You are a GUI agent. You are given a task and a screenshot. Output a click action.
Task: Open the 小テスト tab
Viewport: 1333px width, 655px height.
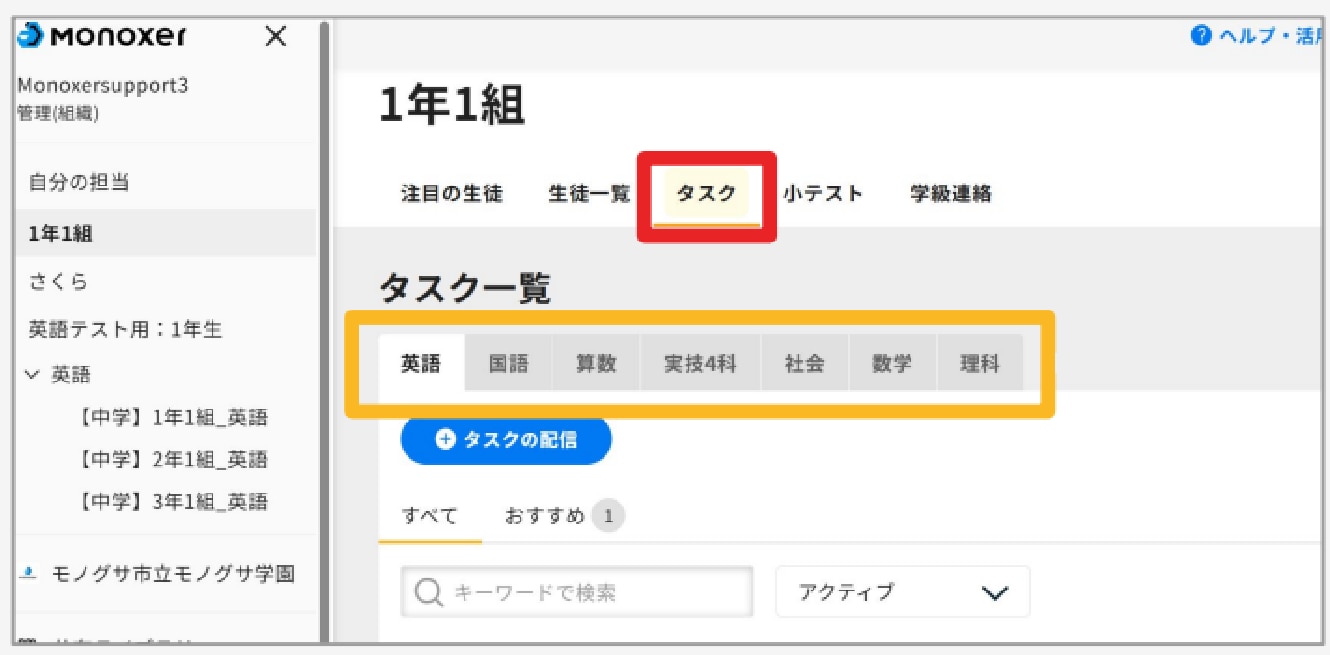coord(823,194)
